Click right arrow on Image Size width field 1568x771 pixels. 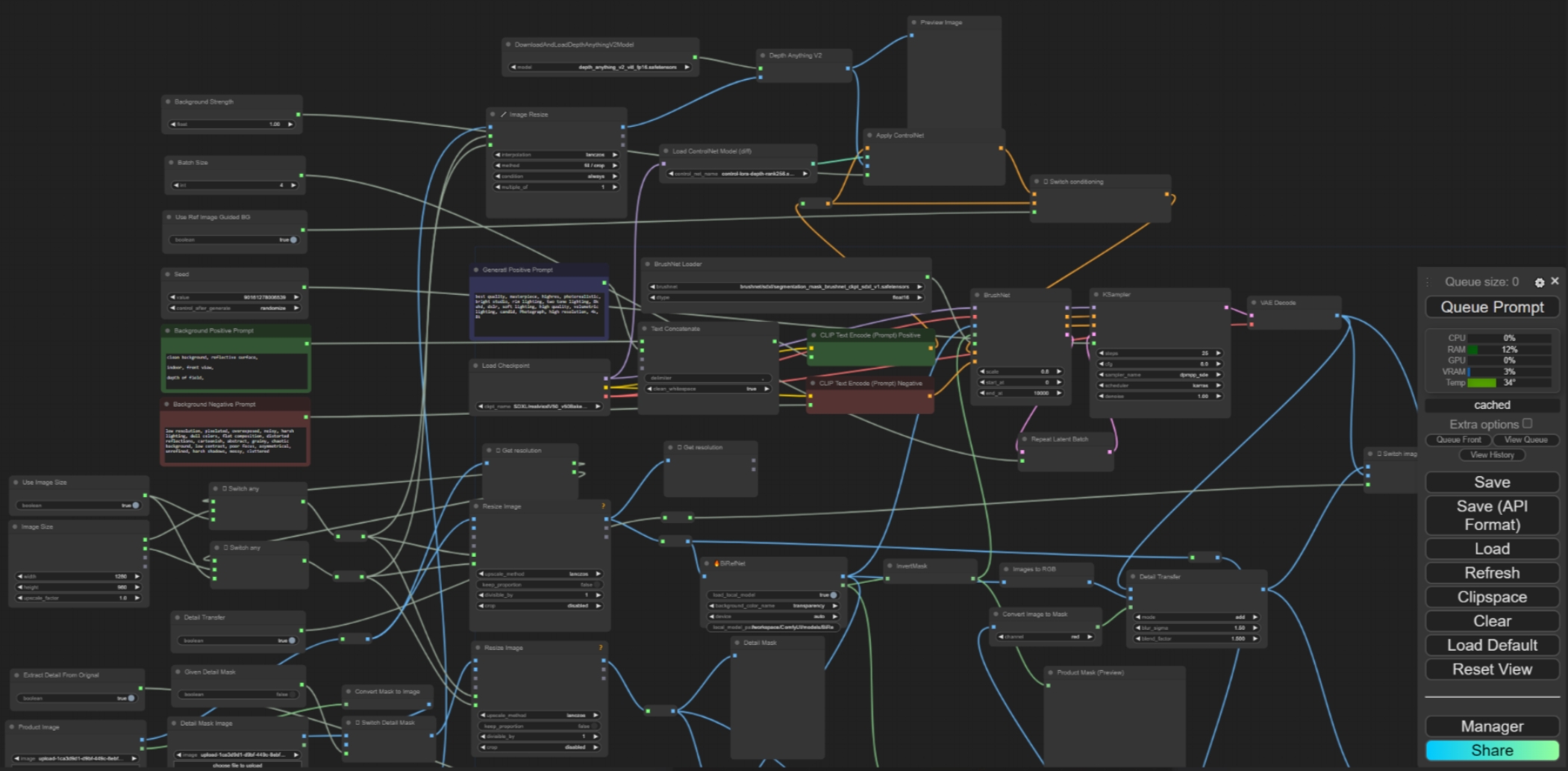(x=137, y=576)
